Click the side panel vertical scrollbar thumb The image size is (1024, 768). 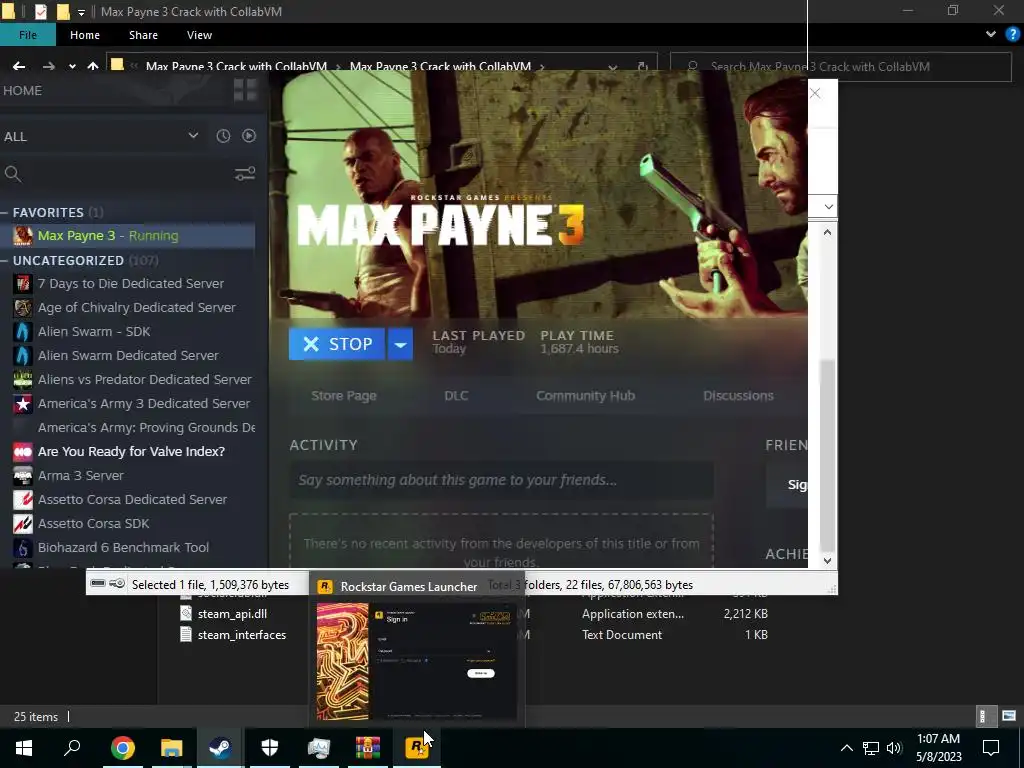click(x=827, y=455)
